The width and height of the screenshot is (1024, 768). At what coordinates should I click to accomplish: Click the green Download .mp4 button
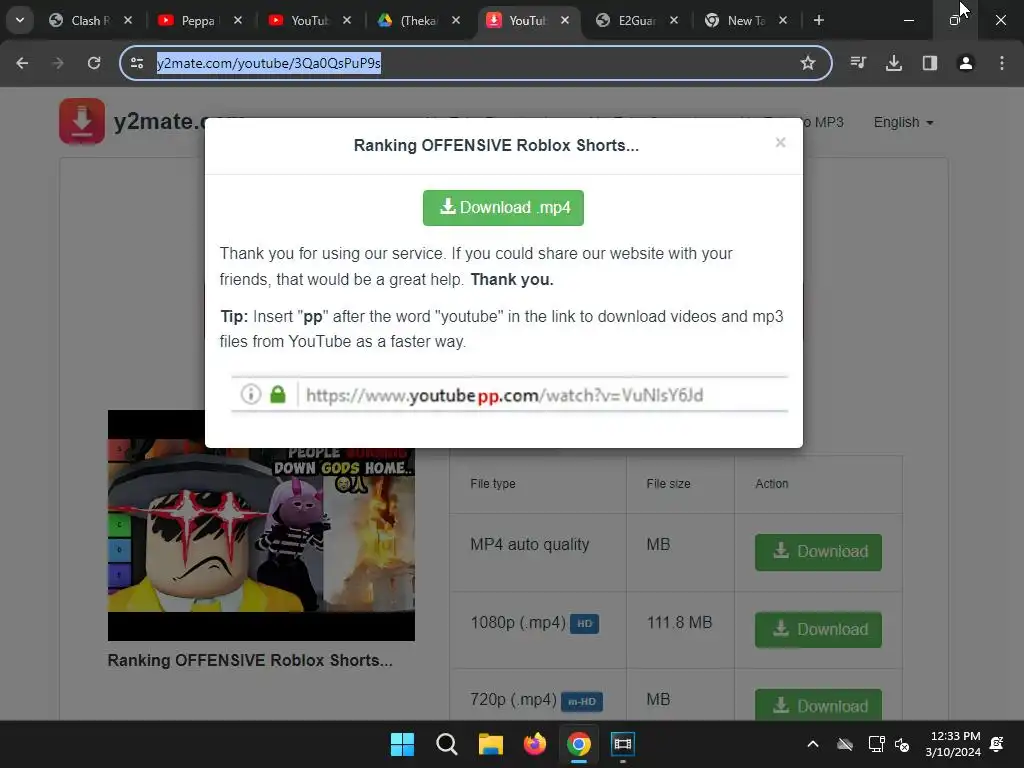(503, 208)
